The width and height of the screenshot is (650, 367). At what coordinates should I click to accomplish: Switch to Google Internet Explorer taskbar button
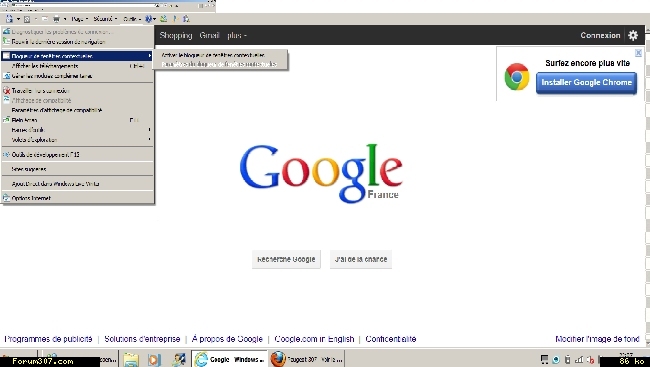[230, 359]
